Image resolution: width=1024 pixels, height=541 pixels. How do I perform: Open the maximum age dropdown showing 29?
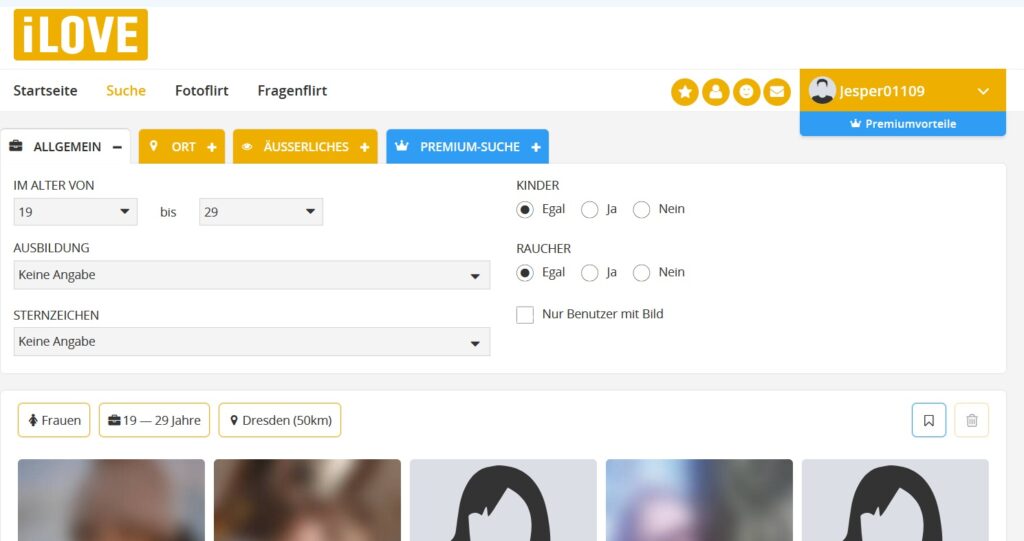point(261,212)
